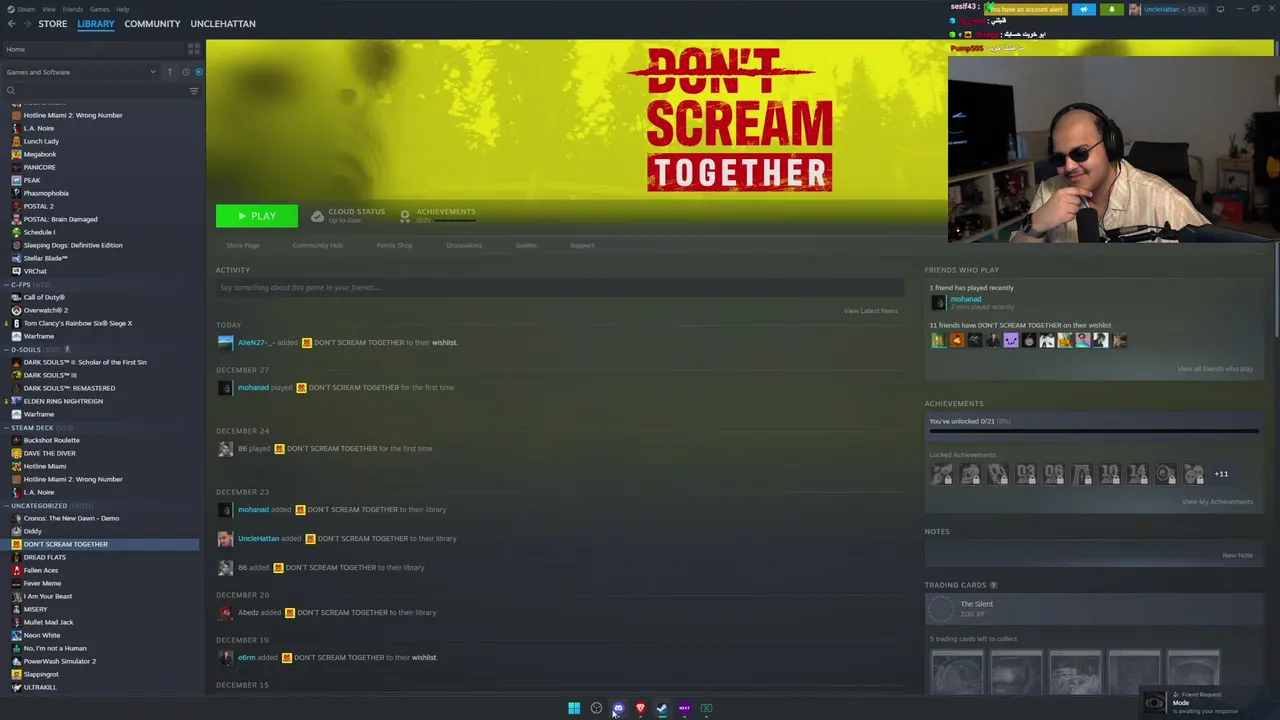Click the account alert banner

(x=1026, y=9)
